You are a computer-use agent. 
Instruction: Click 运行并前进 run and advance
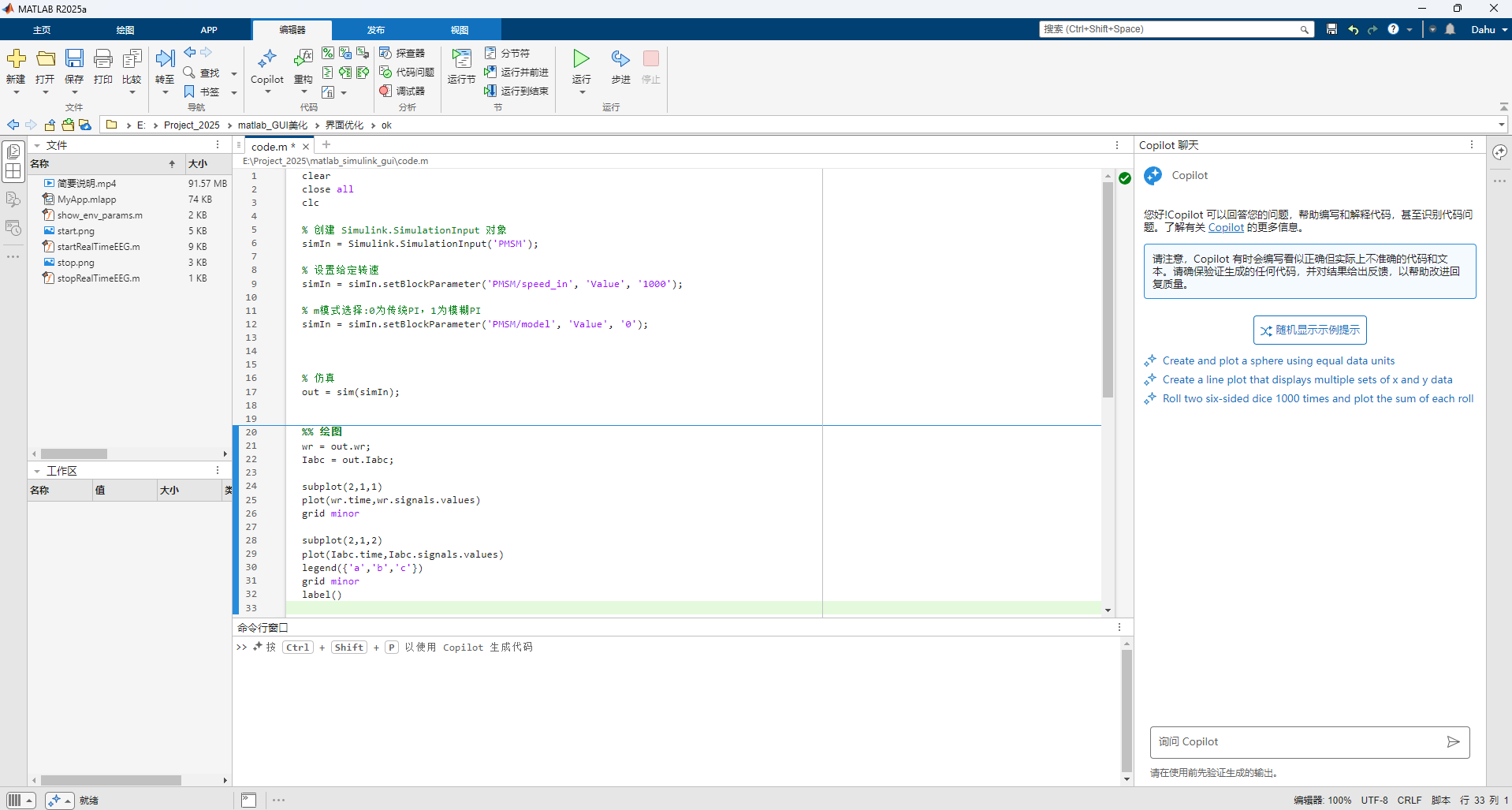tap(516, 72)
